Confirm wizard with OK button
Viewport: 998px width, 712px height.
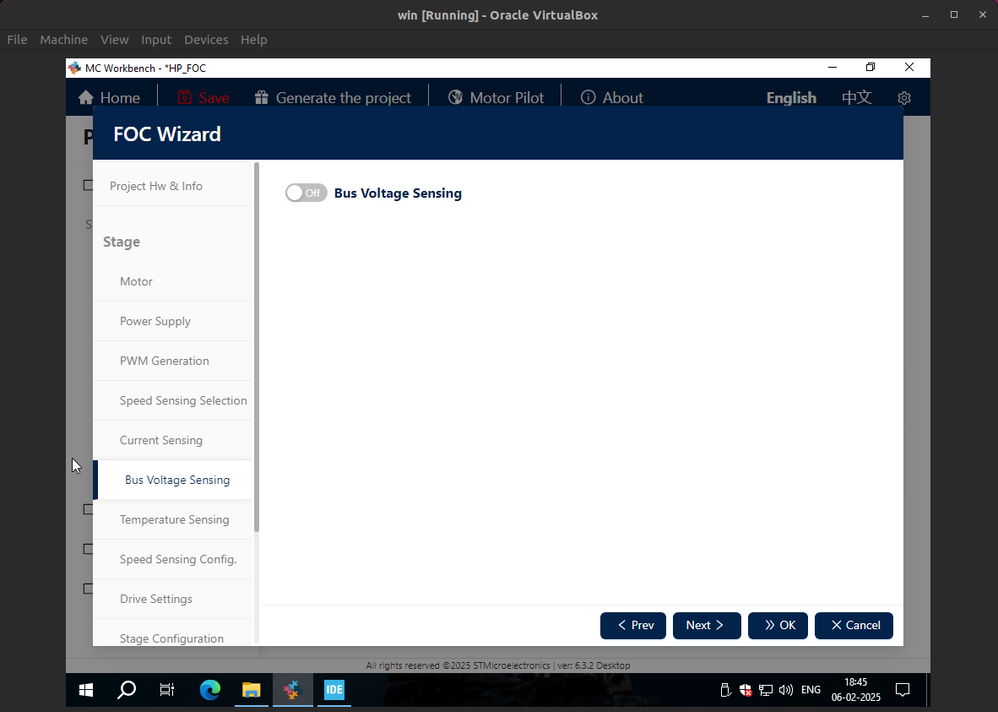(x=778, y=625)
